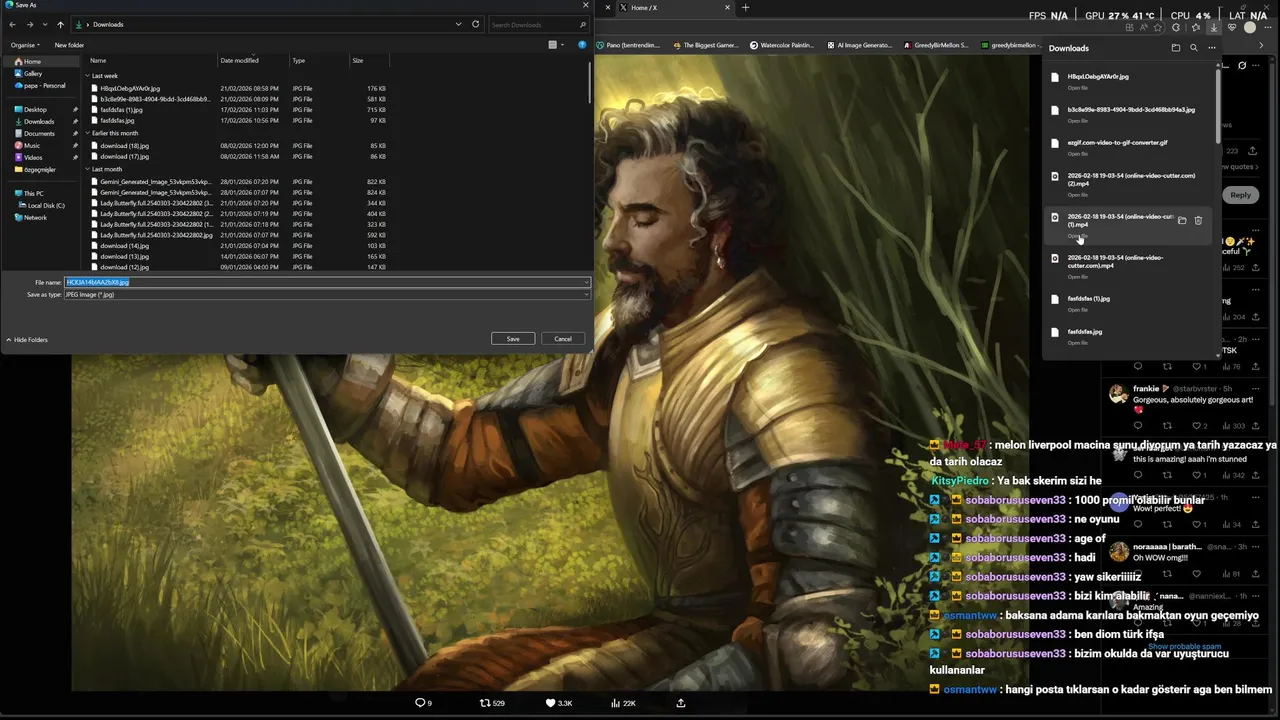Collapse the Last month group
This screenshot has height=720, width=1280.
[87, 169]
